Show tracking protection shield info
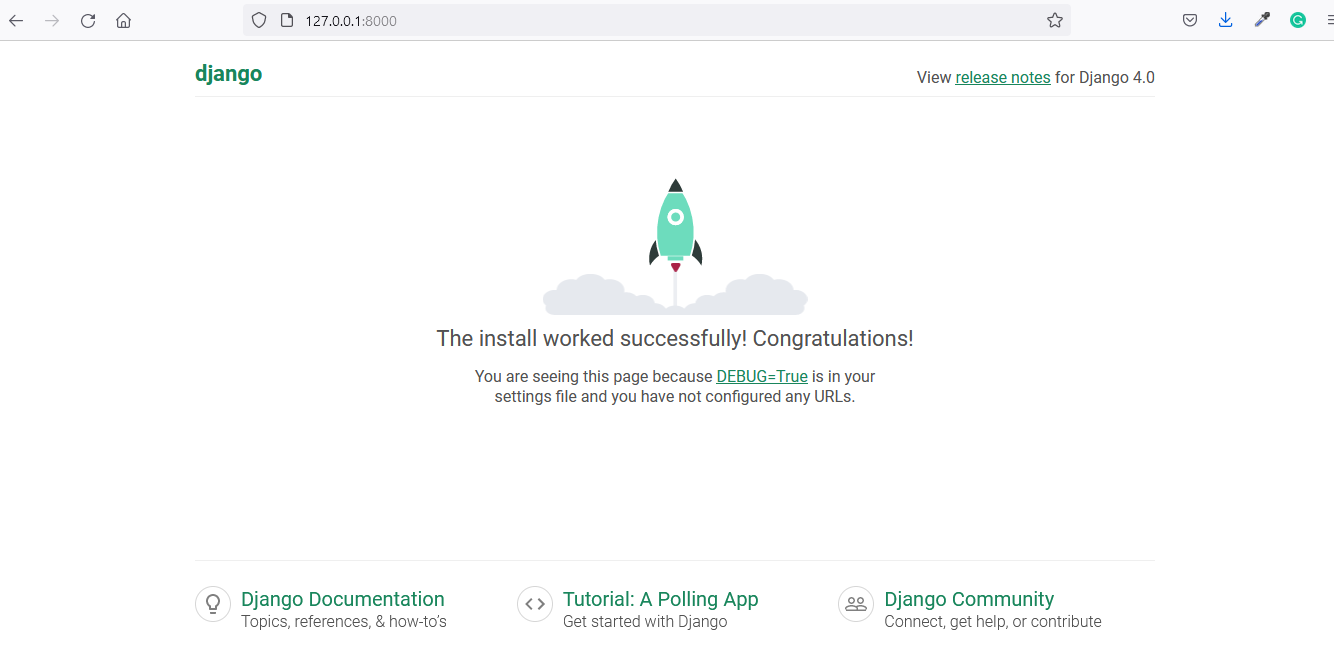 pos(259,20)
